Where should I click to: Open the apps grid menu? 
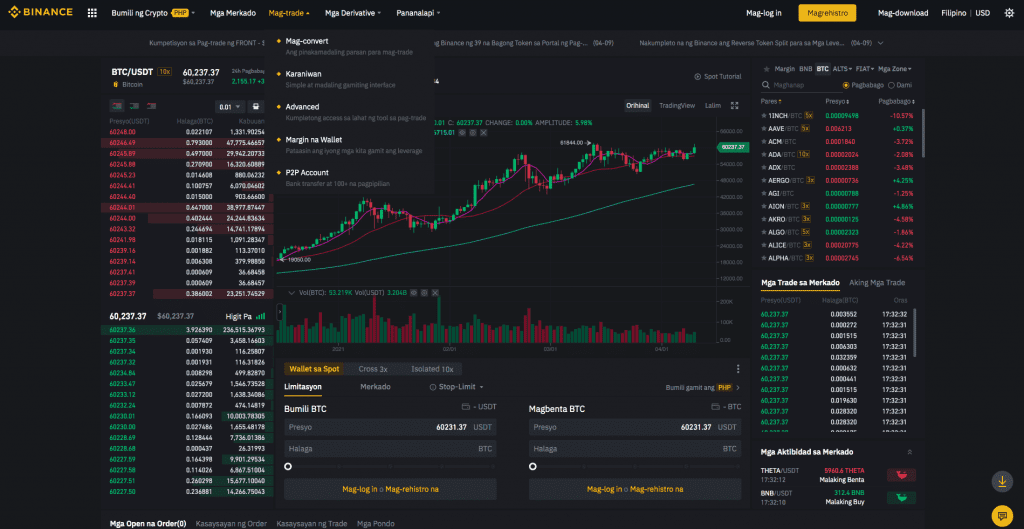pos(92,12)
